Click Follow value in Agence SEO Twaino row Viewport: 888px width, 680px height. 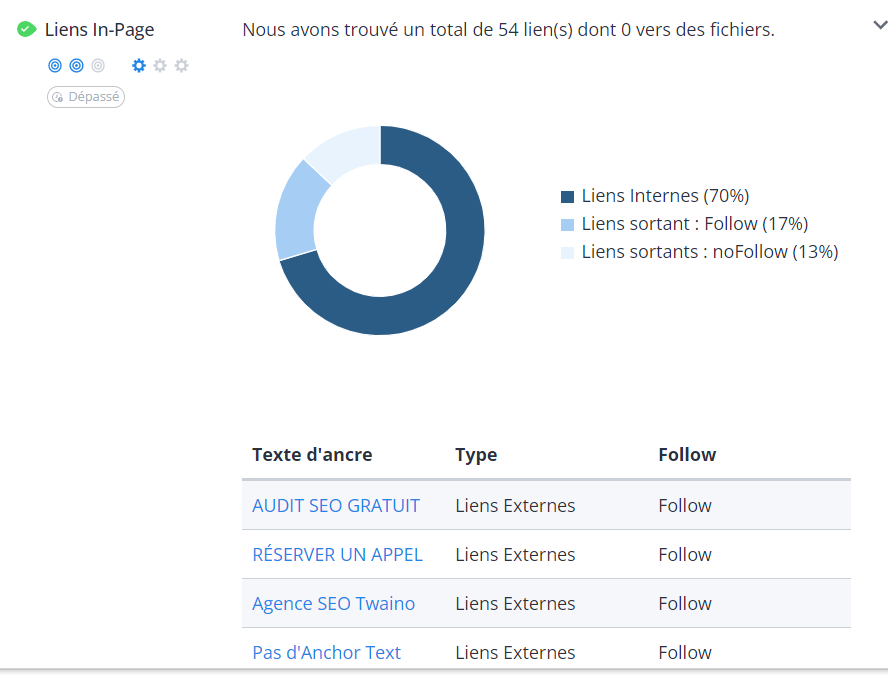(x=685, y=604)
